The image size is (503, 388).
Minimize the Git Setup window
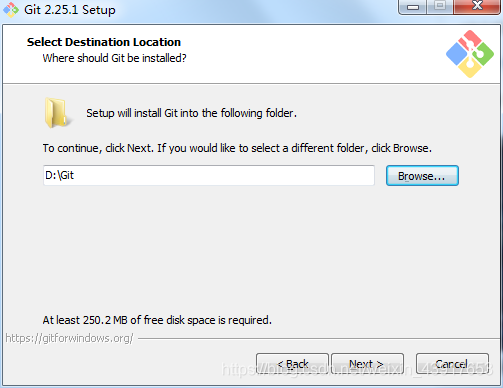(413, 7)
